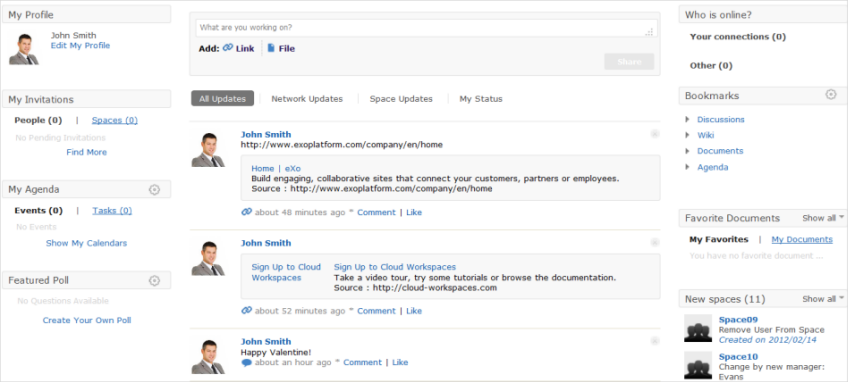
Task: Open the New spaces Show all dropdown
Action: point(823,299)
